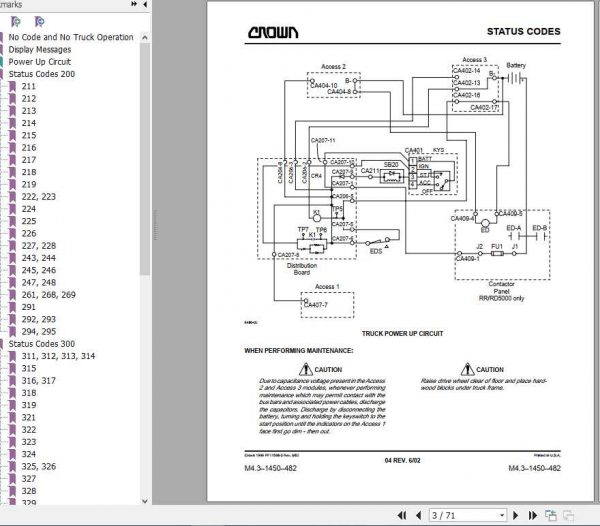Select bookmark 321
Viewport: 600px width, 526px height.
click(29, 417)
